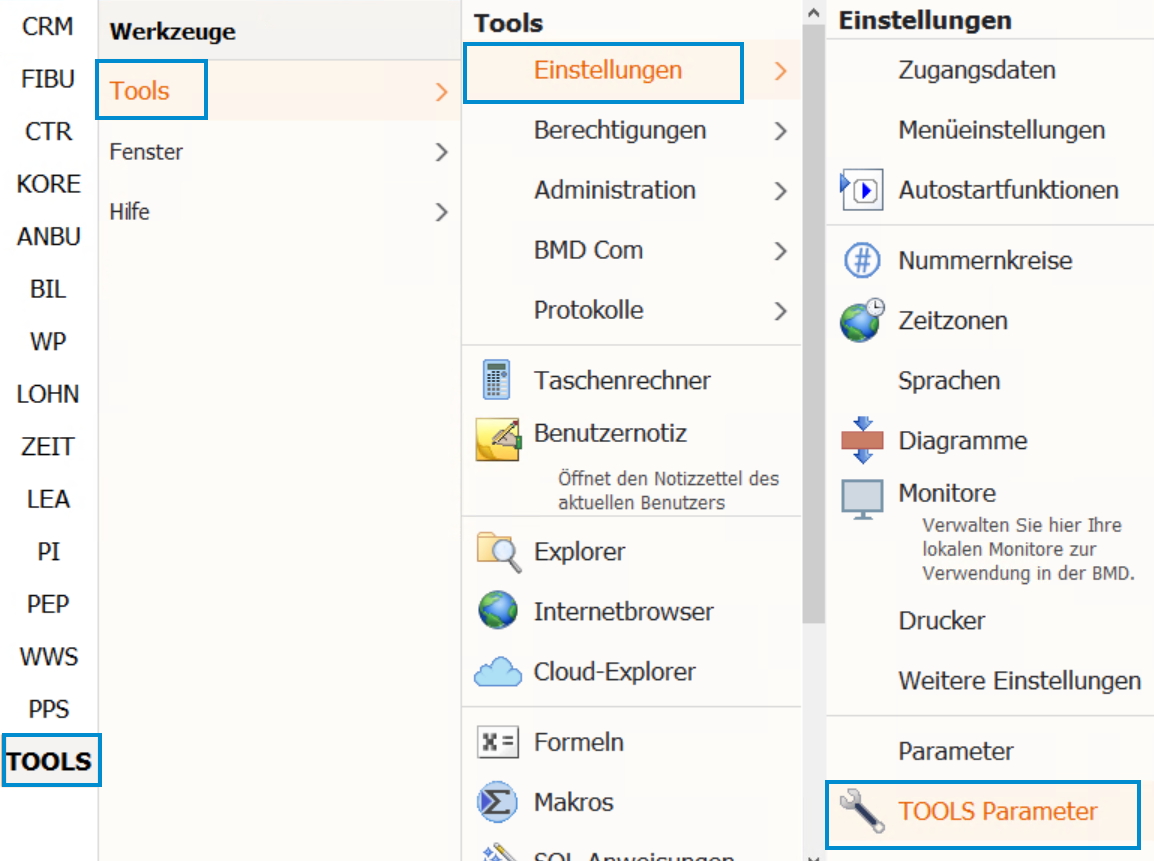Switch to the PEP module
Screen dimensions: 1154x861
(48, 605)
